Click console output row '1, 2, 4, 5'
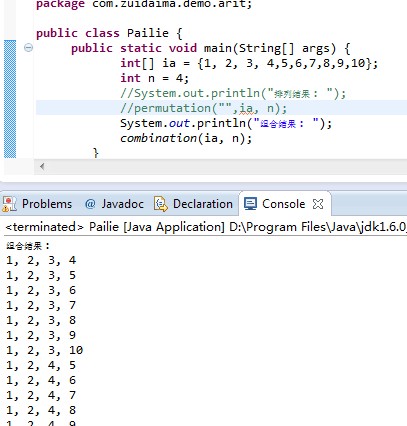Image resolution: width=407 pixels, height=426 pixels. pyautogui.click(x=41, y=365)
